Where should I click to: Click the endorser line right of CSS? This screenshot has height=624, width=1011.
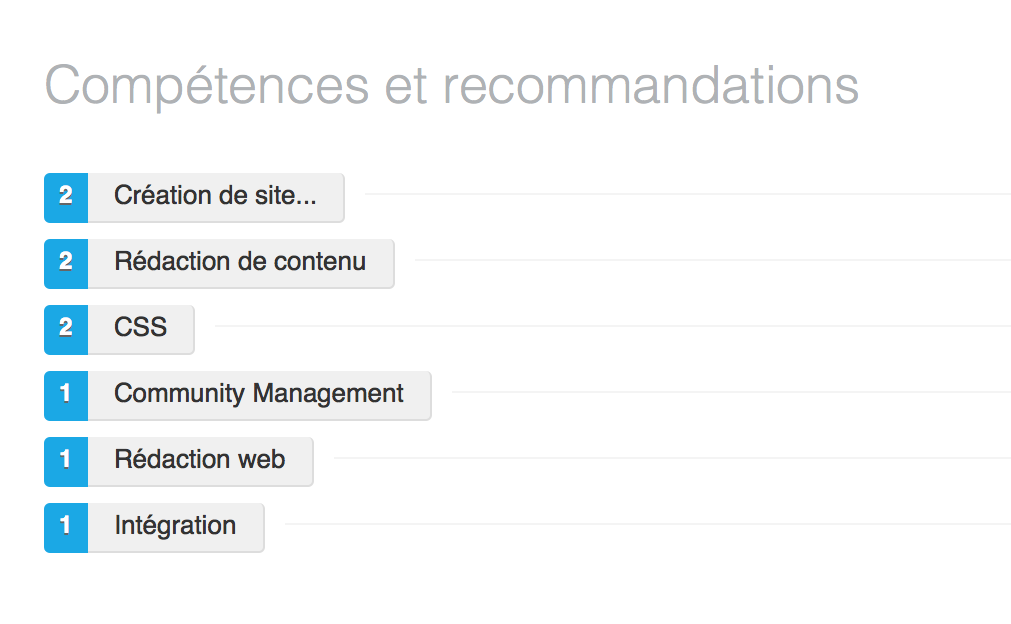[613, 326]
